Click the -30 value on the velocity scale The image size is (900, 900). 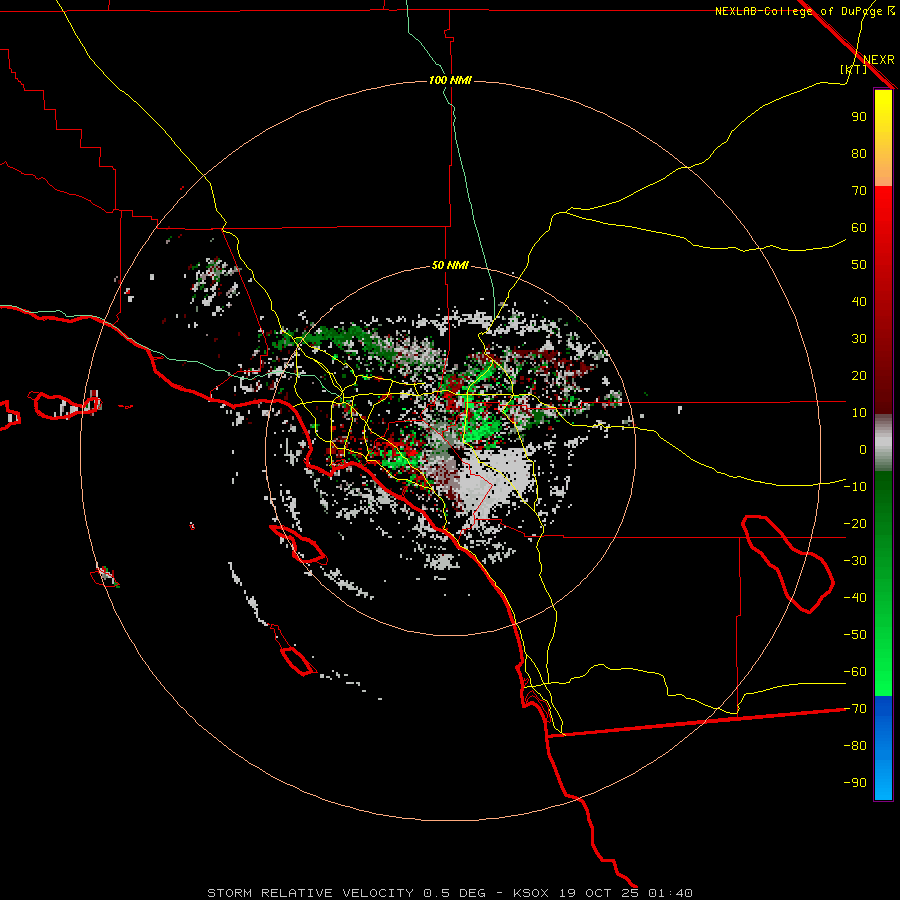point(855,561)
